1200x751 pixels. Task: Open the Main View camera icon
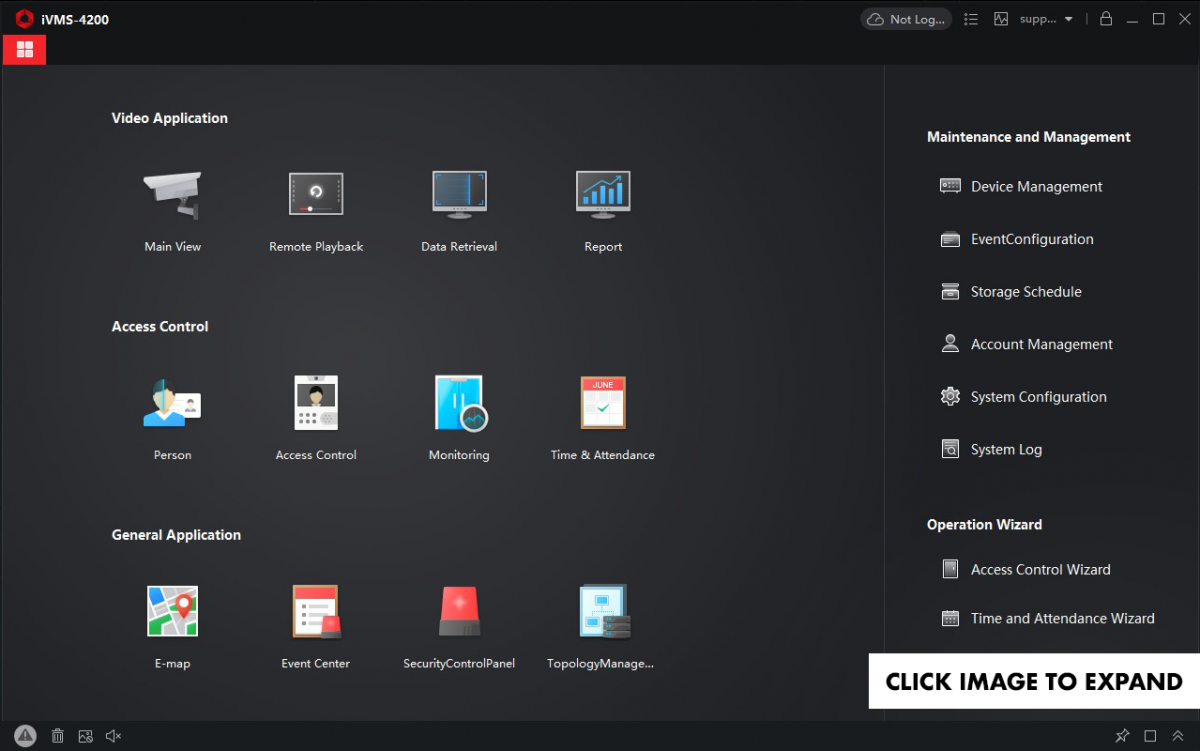coord(172,195)
